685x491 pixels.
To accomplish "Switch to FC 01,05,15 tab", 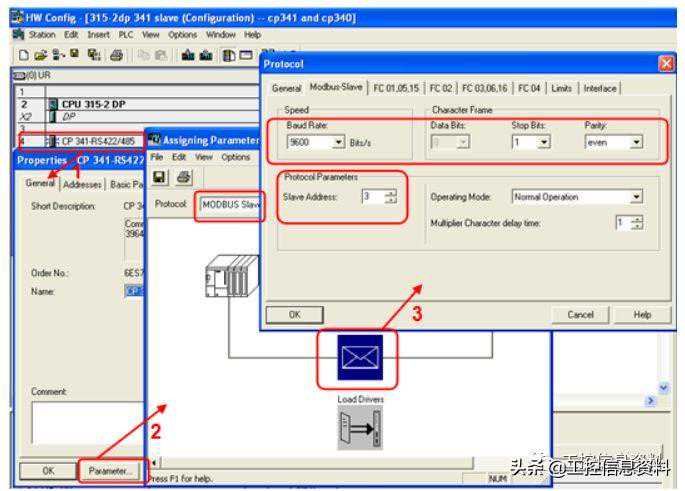I will pos(397,88).
